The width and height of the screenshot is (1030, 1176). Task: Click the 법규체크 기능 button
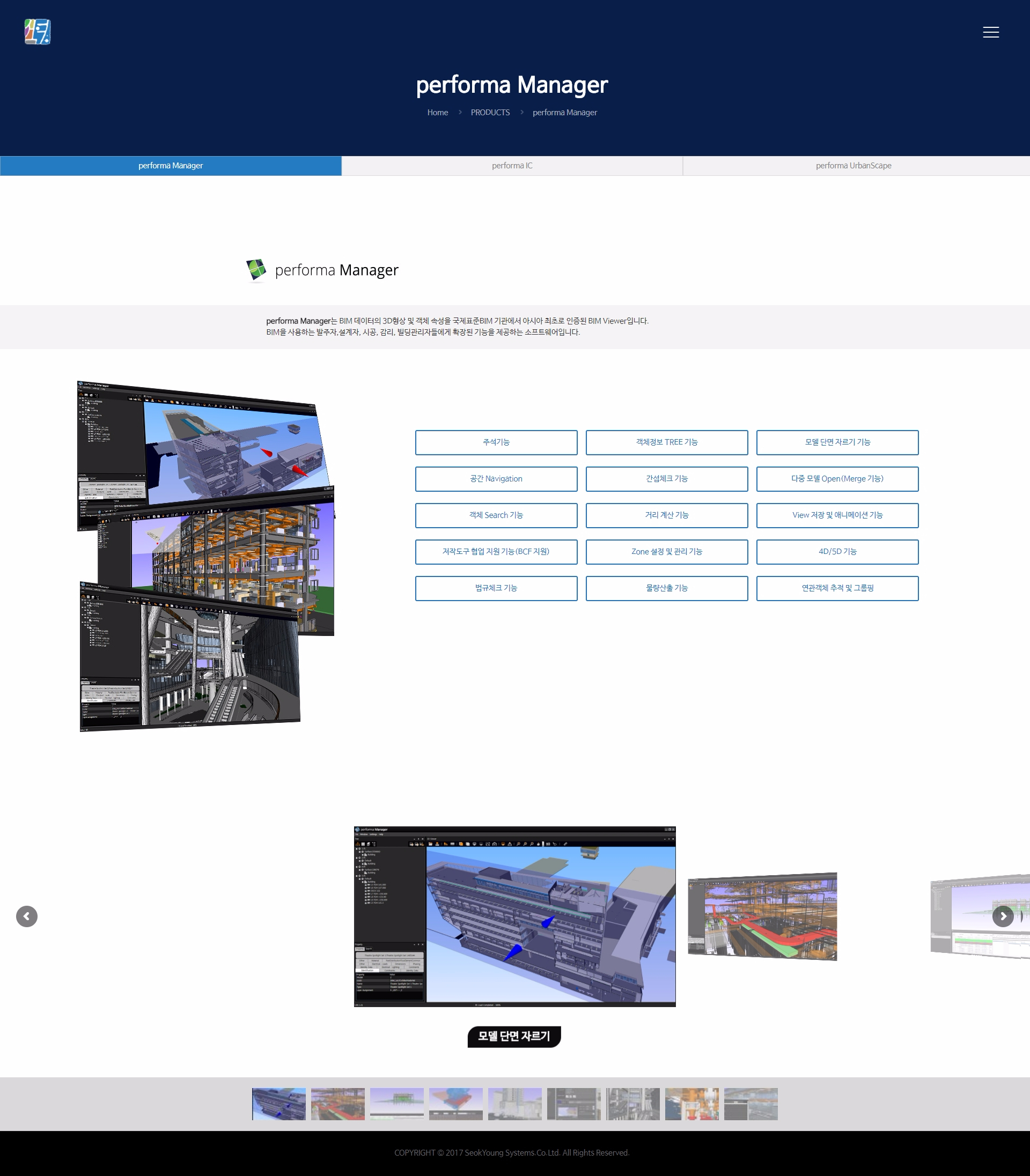pyautogui.click(x=496, y=588)
